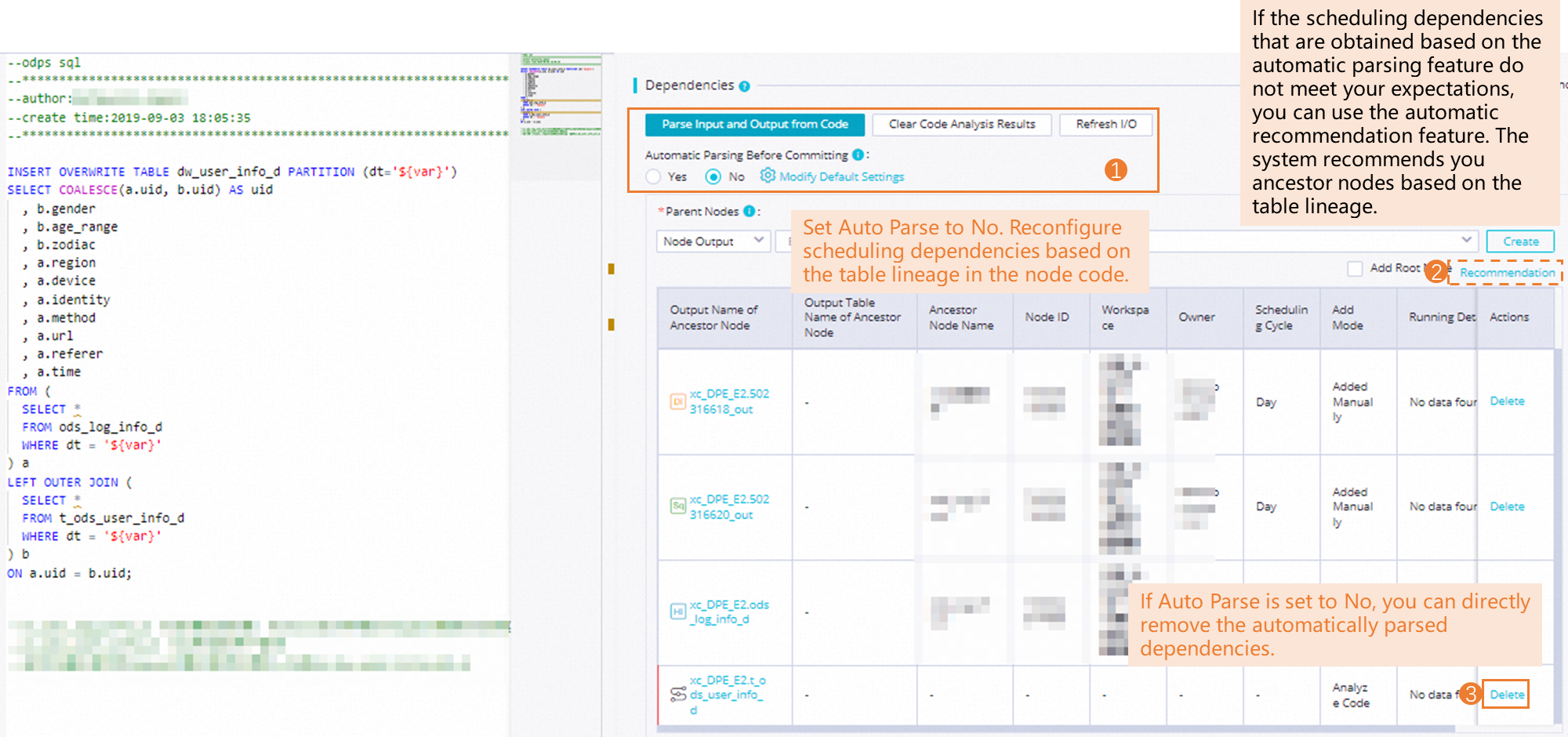Click the Create button for parent nodes
The height and width of the screenshot is (737, 1568).
(x=1520, y=241)
